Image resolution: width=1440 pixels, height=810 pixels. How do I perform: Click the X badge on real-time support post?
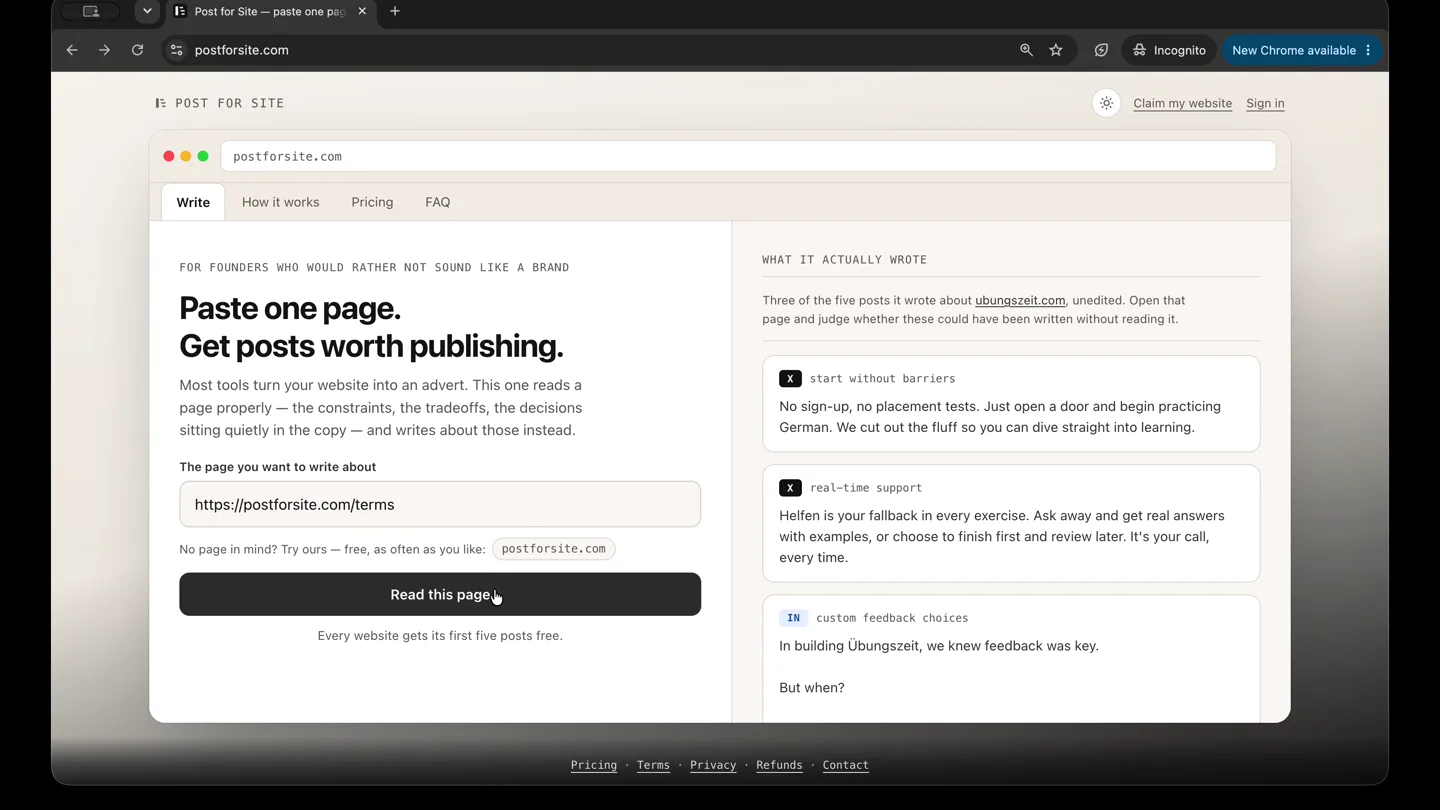point(790,488)
